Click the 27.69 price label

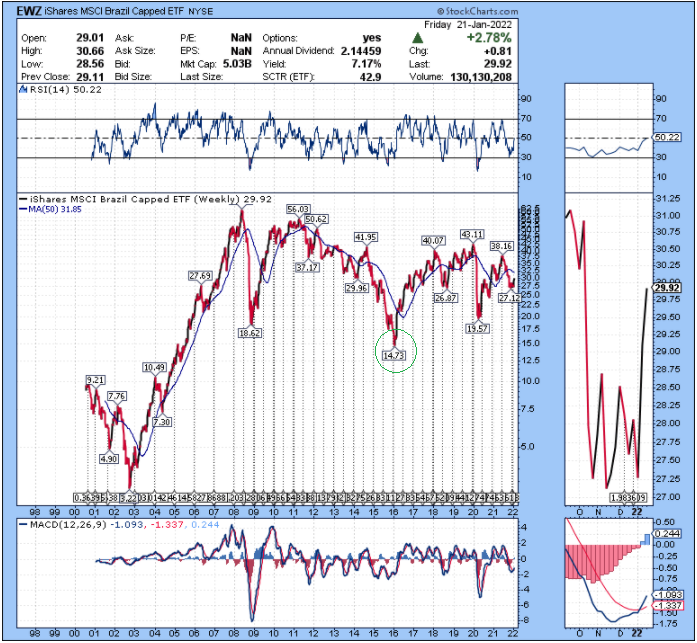pos(200,276)
